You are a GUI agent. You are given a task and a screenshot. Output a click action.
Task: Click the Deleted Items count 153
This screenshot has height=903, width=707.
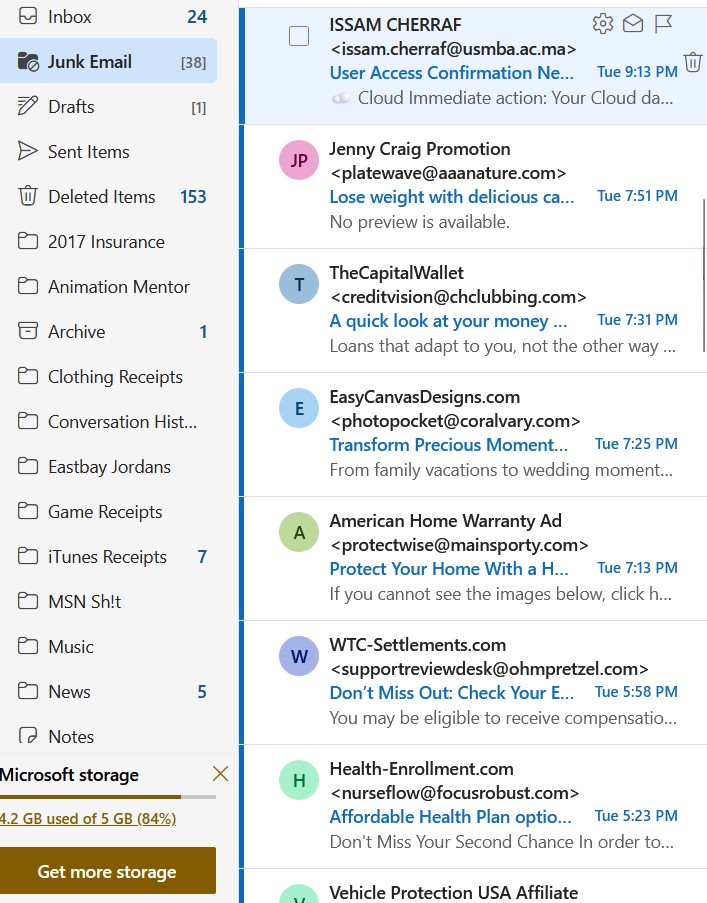pos(193,196)
